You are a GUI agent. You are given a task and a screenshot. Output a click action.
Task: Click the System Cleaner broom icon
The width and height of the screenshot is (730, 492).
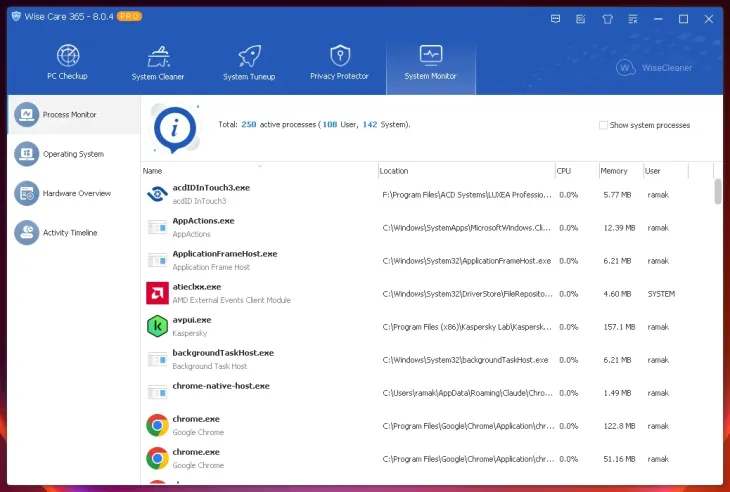tap(158, 56)
